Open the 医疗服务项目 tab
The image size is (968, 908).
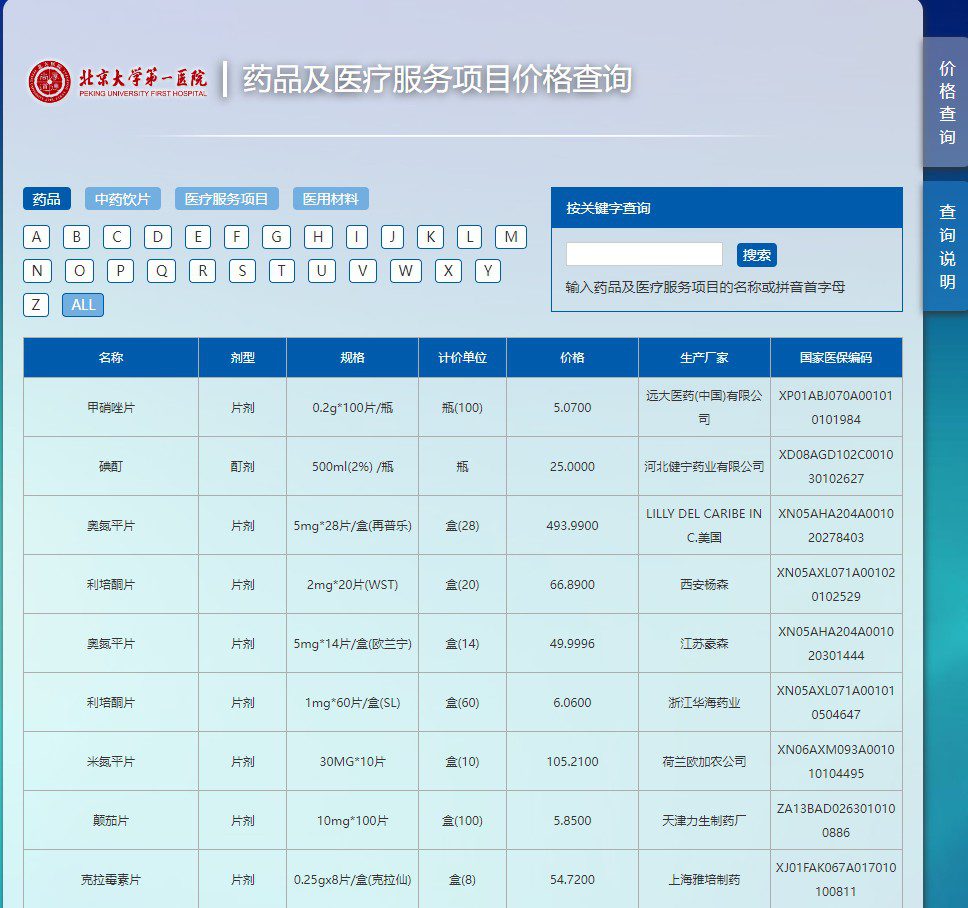tap(227, 199)
